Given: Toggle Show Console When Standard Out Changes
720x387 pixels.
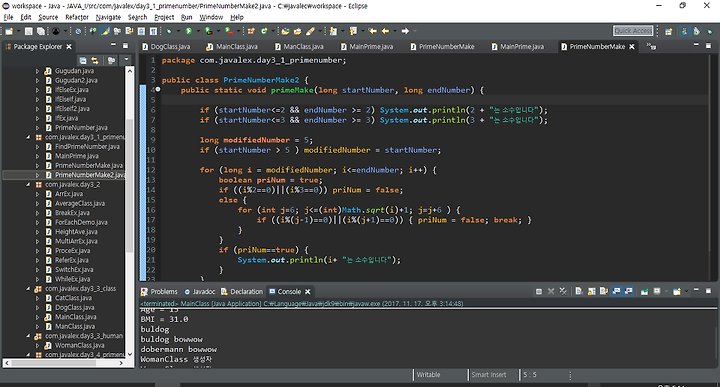Looking at the screenshot, I should pos(616,292).
